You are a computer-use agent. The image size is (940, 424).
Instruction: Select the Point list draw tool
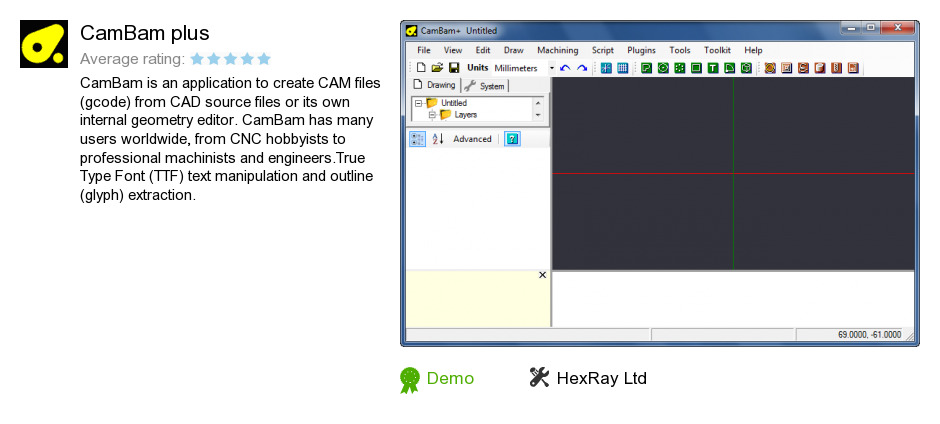pyautogui.click(x=679, y=68)
